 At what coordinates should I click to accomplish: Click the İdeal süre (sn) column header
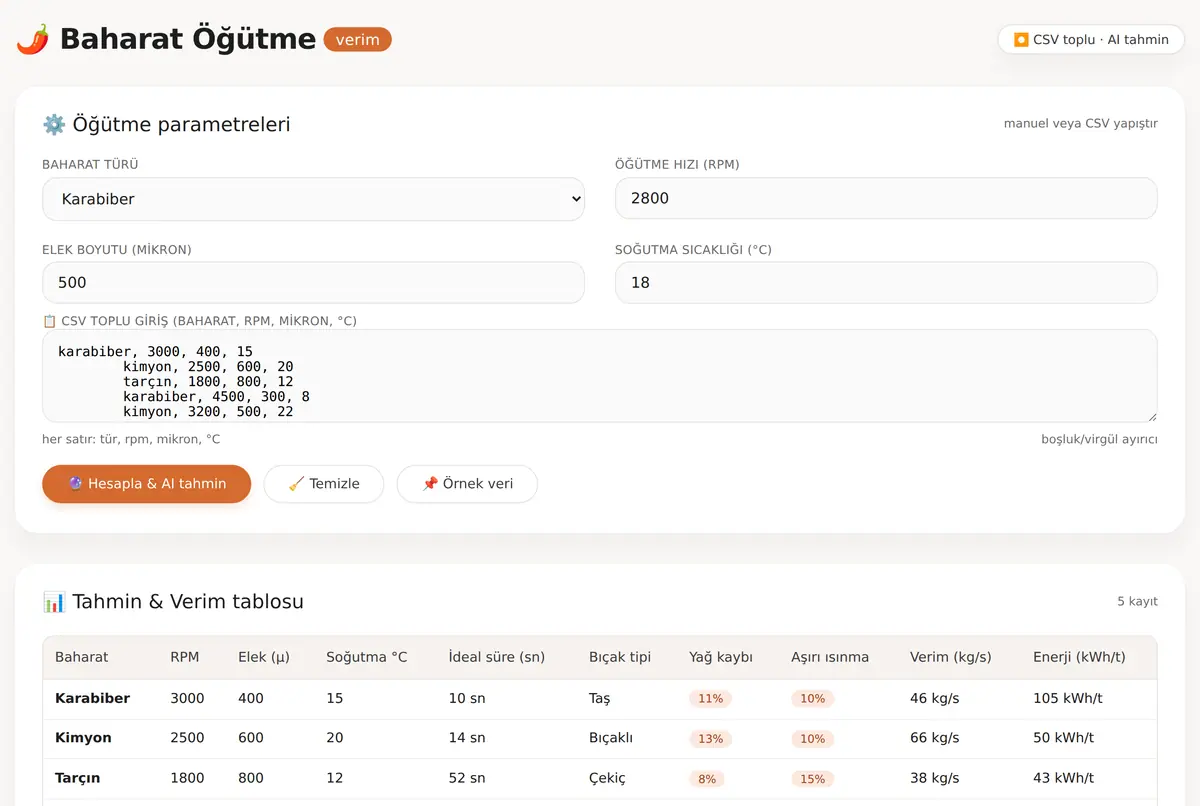click(x=497, y=657)
